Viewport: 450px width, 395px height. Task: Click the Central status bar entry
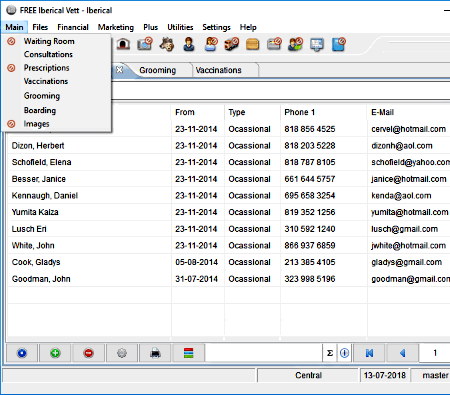pyautogui.click(x=308, y=375)
